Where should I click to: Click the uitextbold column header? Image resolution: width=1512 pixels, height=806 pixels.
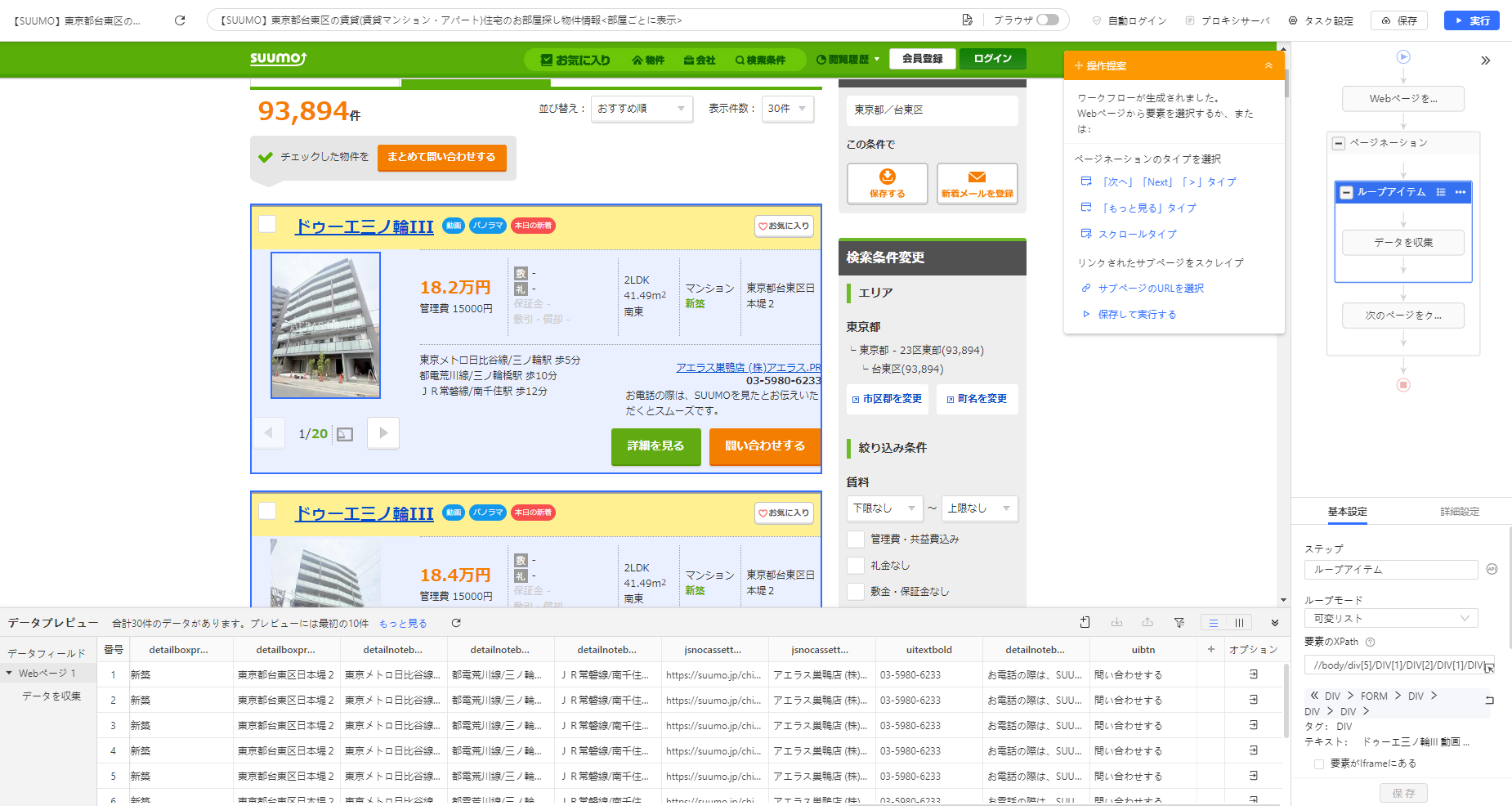[x=929, y=650]
